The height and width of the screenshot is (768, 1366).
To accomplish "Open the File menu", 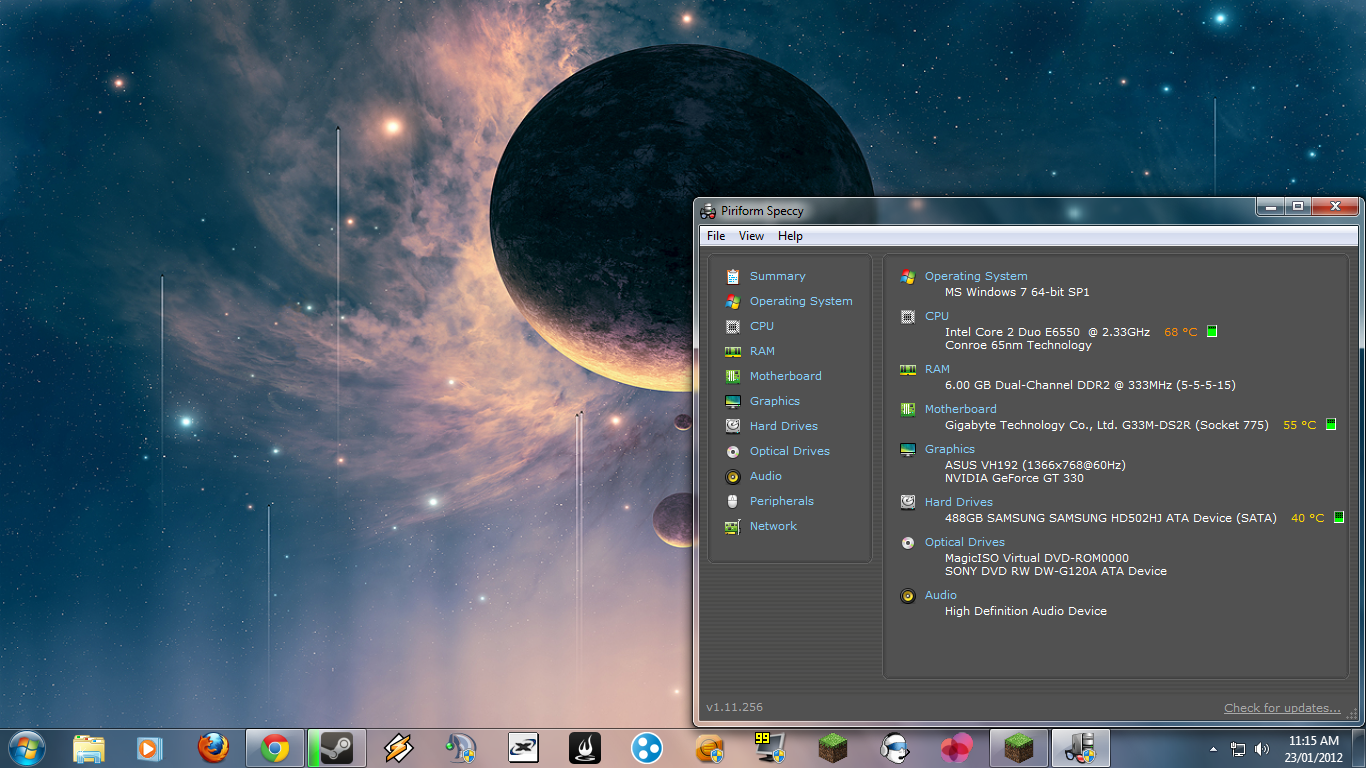I will coord(715,236).
